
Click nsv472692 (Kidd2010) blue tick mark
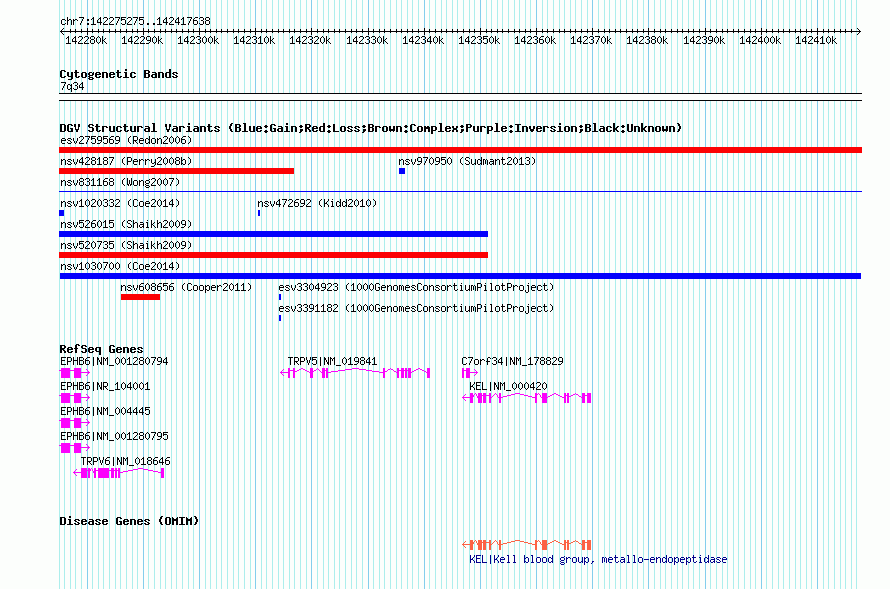pyautogui.click(x=259, y=213)
